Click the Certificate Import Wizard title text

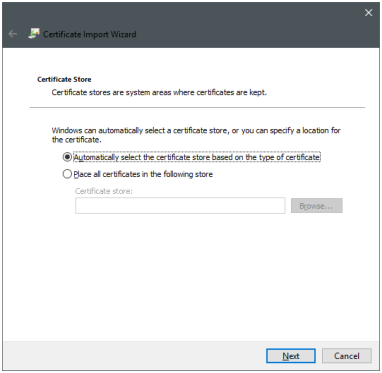90,34
